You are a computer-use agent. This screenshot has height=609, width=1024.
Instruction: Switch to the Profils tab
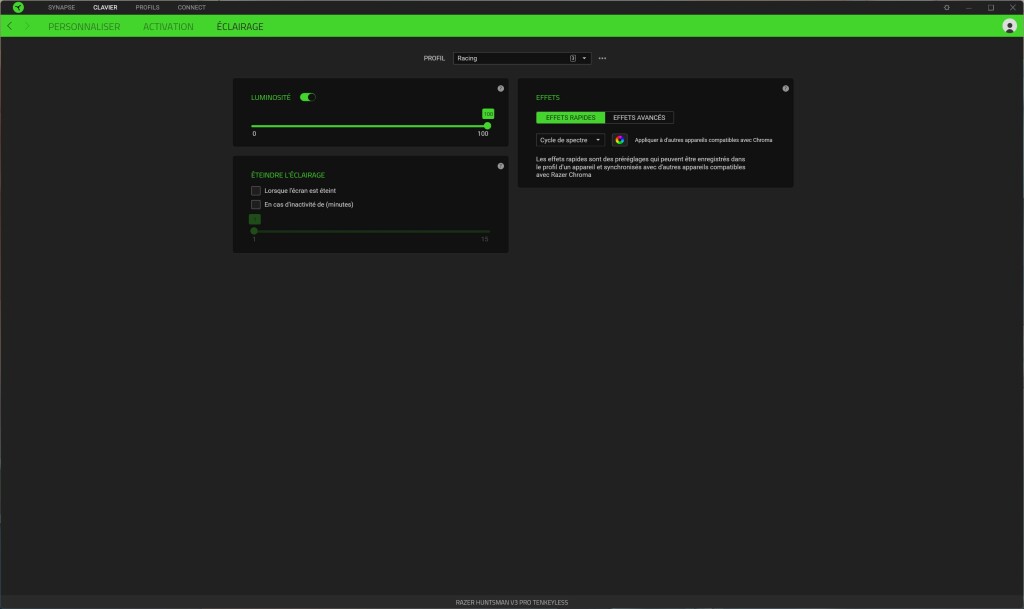[x=148, y=8]
